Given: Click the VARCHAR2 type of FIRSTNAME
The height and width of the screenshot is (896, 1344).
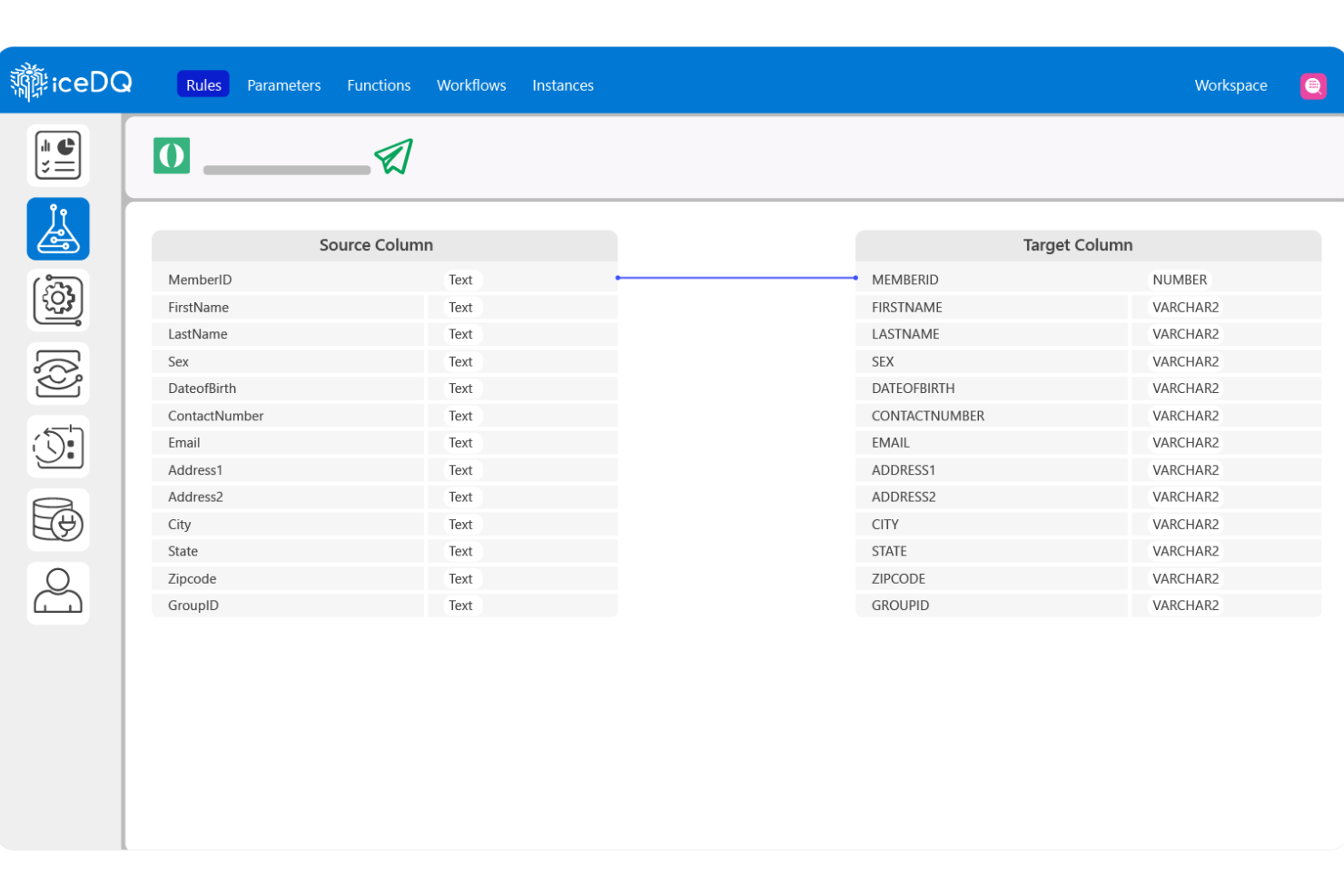Looking at the screenshot, I should tap(1185, 307).
